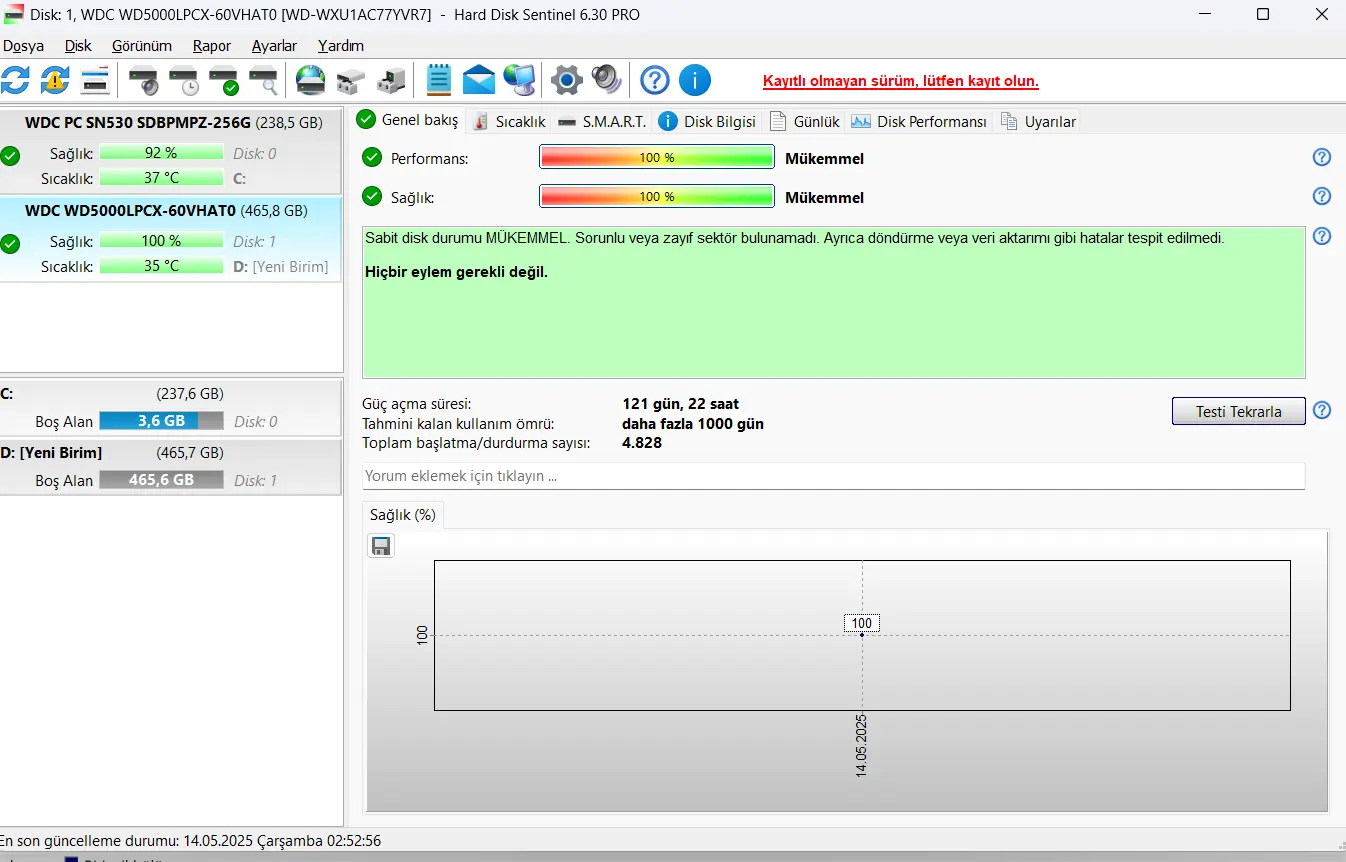This screenshot has height=862, width=1346.
Task: Click the blue envelope email icon
Action: click(479, 80)
